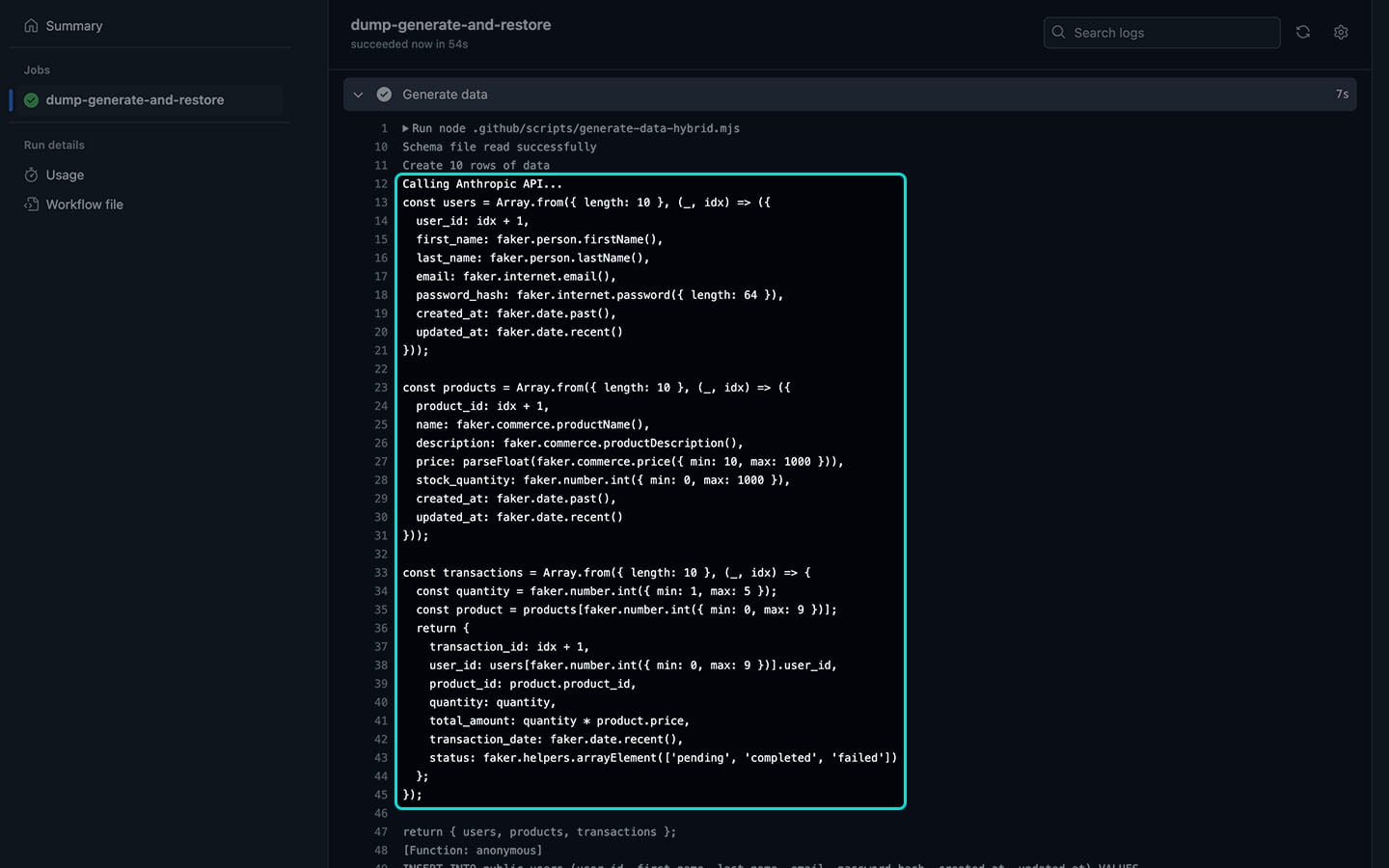Click line number 12 in the log
Viewport: 1389px width, 868px height.
pyautogui.click(x=379, y=183)
